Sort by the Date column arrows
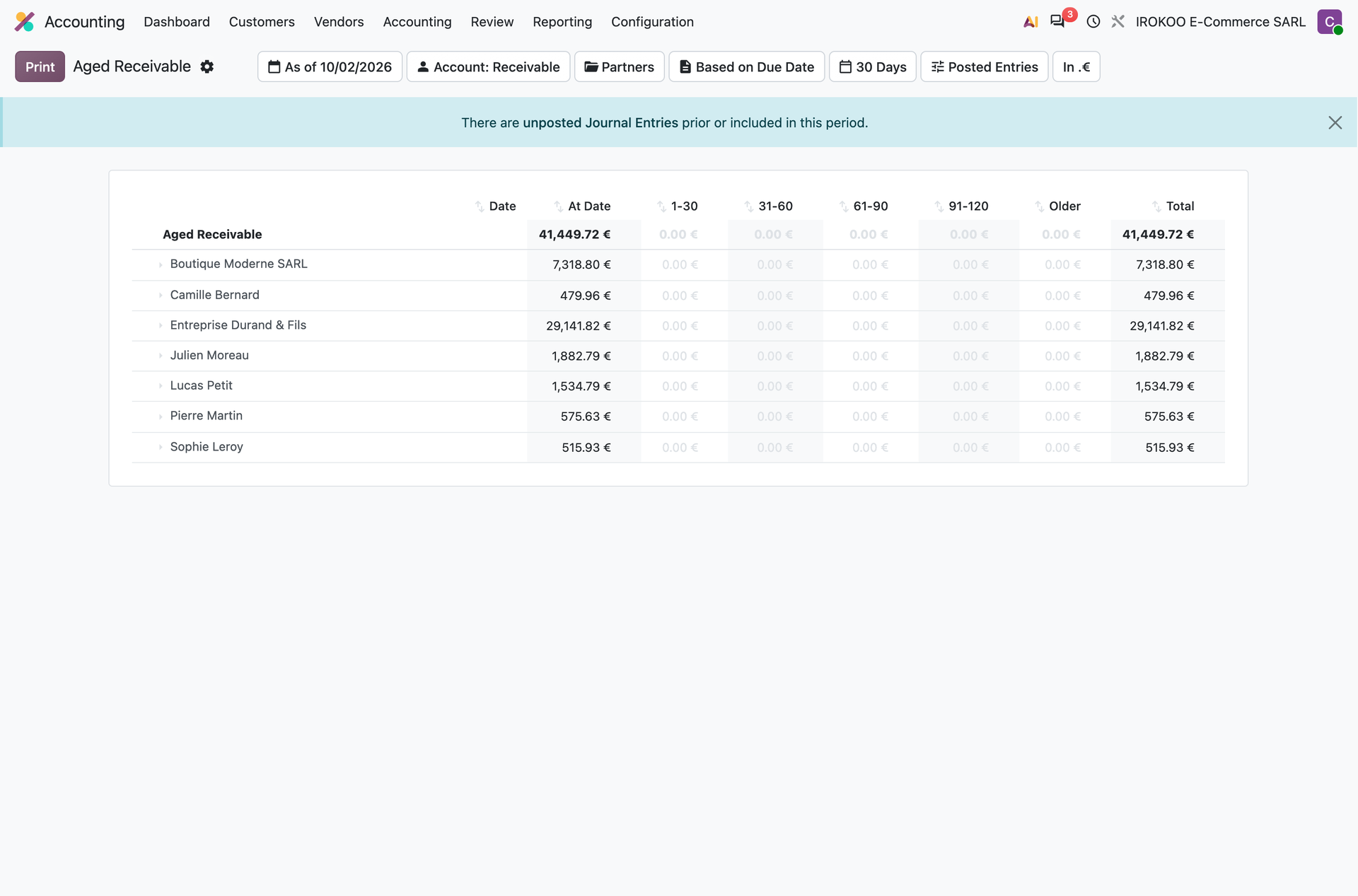1358x896 pixels. [x=480, y=206]
